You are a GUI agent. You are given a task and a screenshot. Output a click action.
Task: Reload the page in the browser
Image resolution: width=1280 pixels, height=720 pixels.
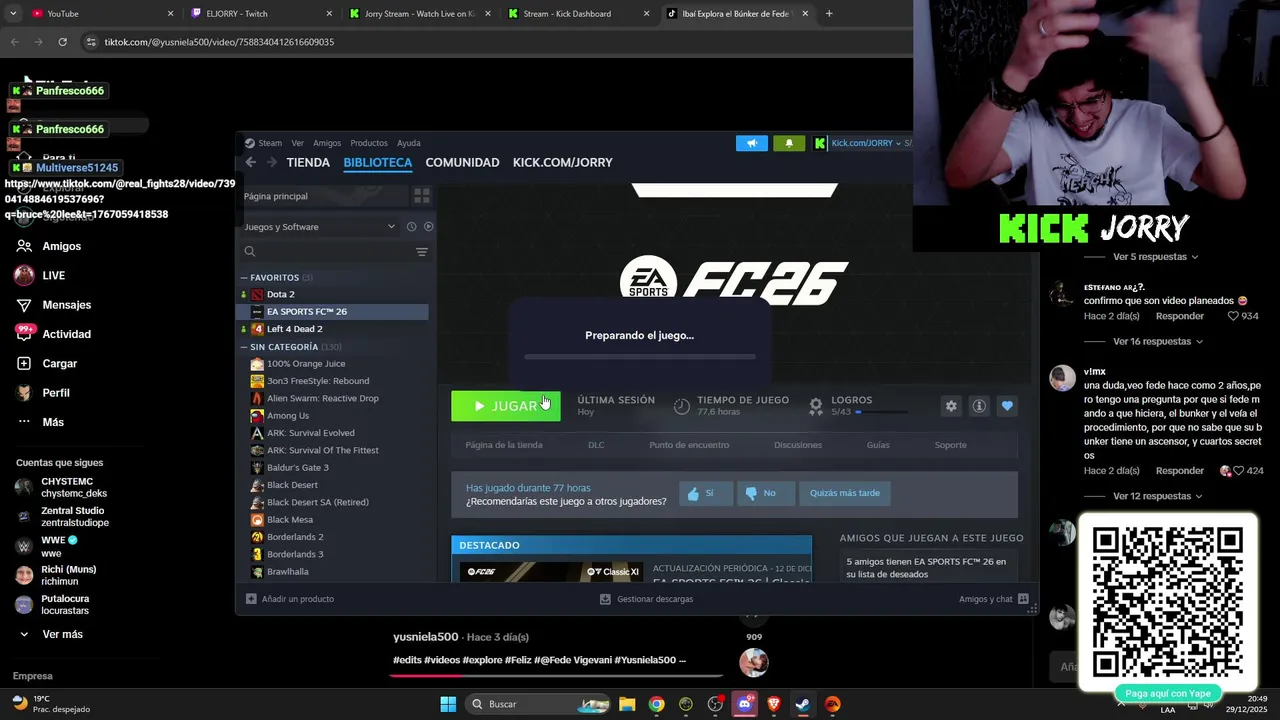(62, 42)
